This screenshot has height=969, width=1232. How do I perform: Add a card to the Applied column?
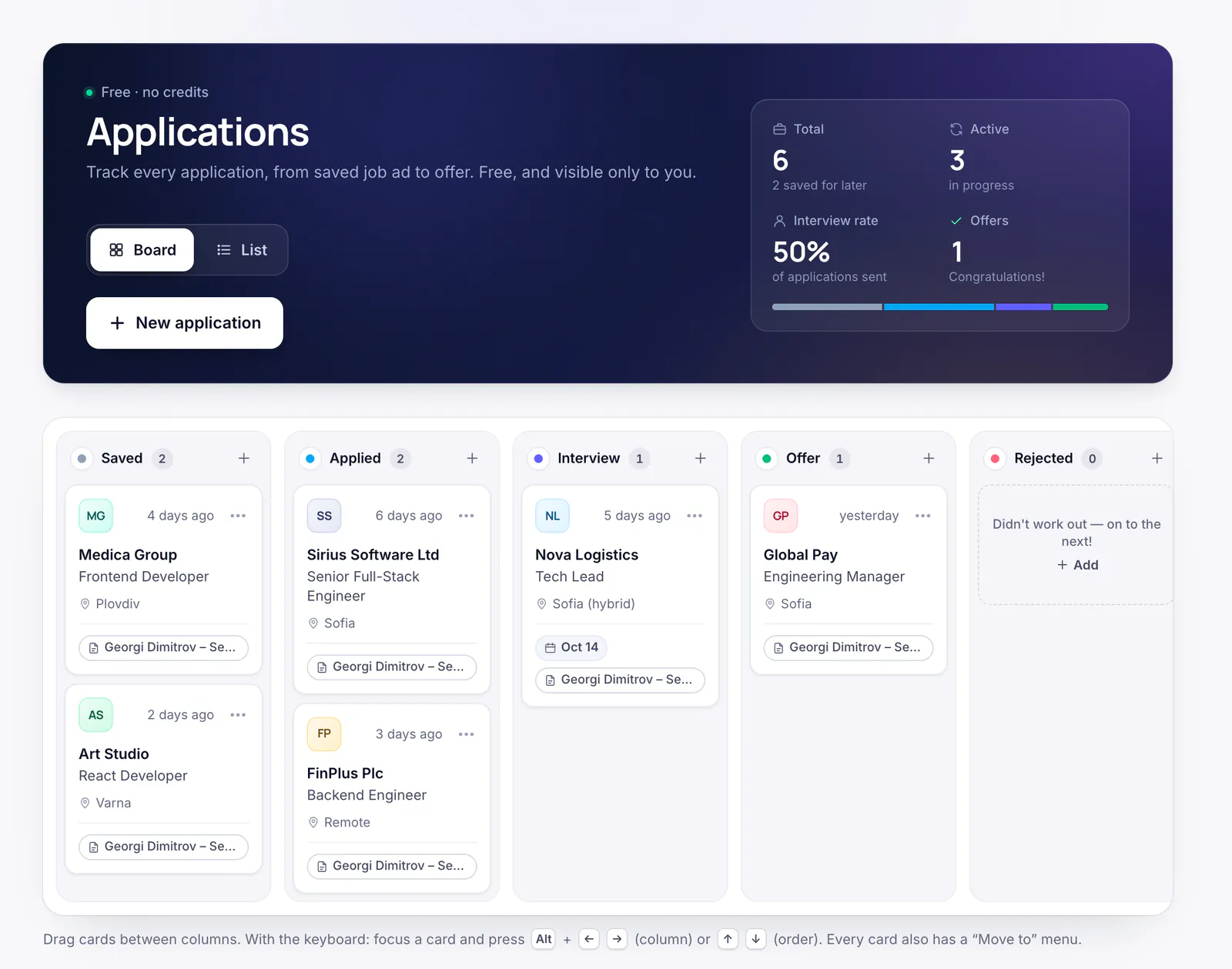click(472, 458)
